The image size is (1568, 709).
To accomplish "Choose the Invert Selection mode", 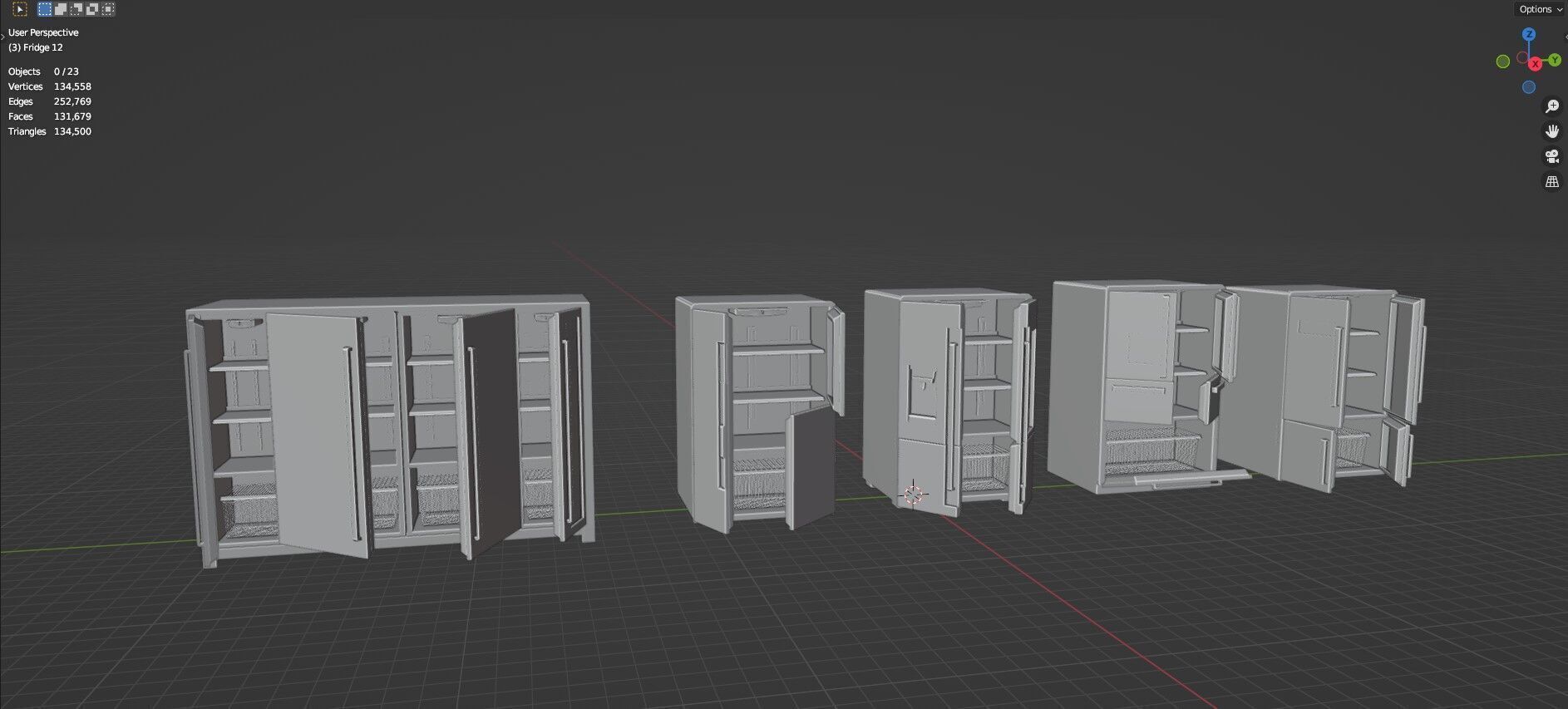I will pyautogui.click(x=92, y=9).
